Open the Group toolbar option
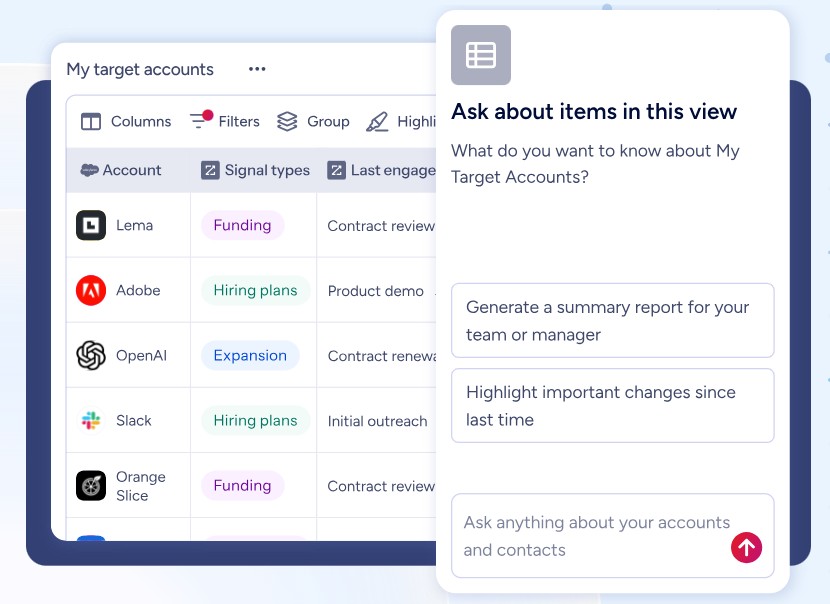The width and height of the screenshot is (830, 604). point(313,122)
